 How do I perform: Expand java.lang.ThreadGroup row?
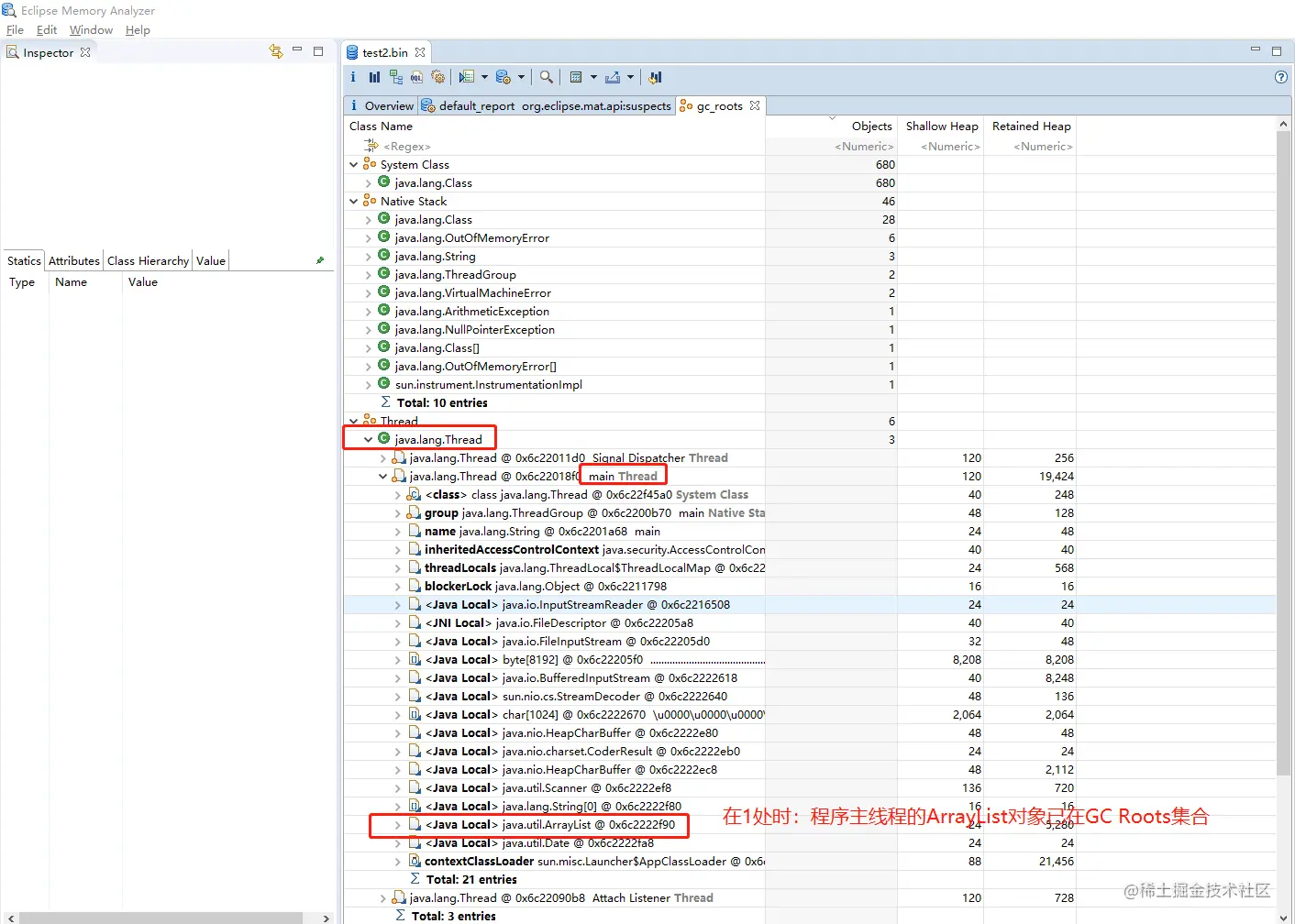pos(369,275)
